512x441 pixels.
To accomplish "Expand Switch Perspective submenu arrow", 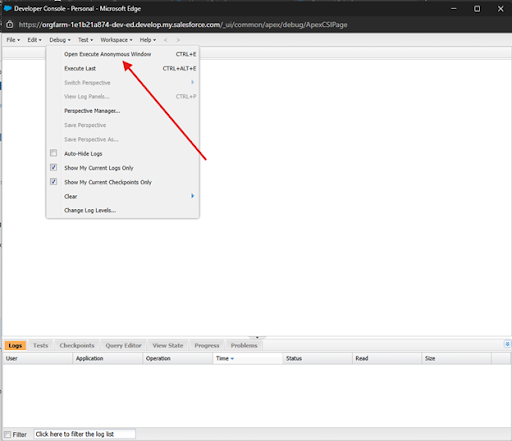I will tap(193, 82).
